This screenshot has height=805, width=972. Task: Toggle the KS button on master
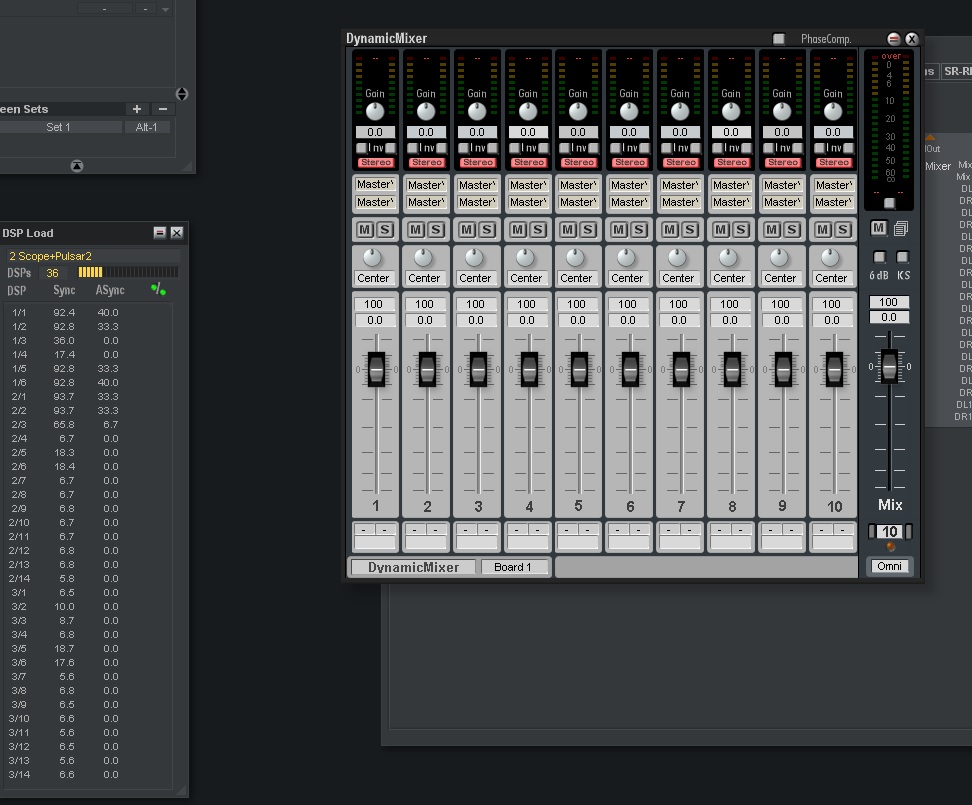point(902,258)
